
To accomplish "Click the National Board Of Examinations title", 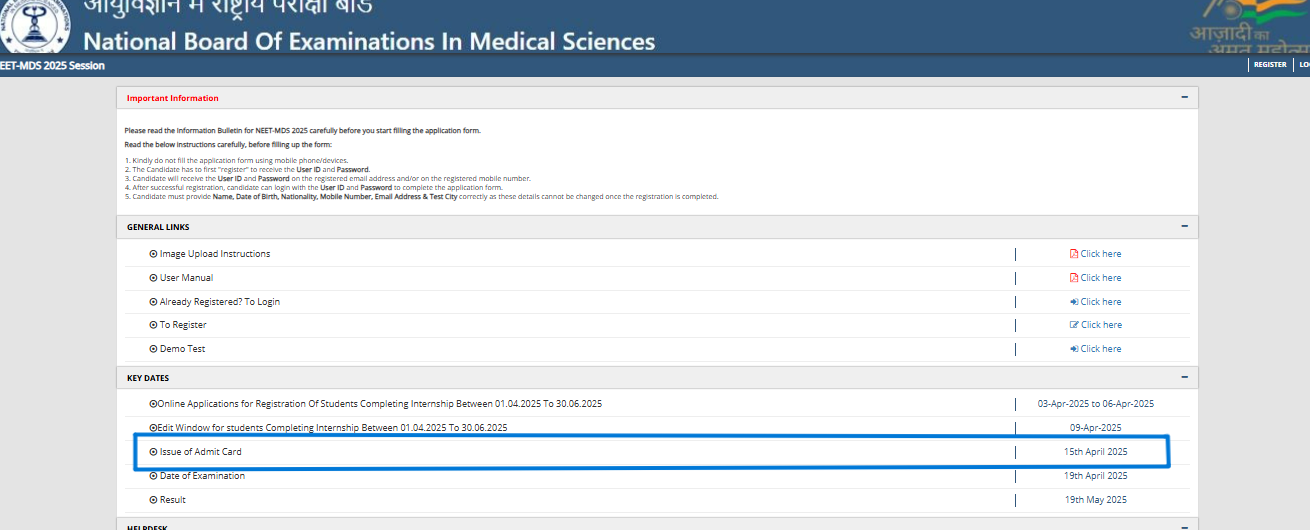I will click(369, 42).
